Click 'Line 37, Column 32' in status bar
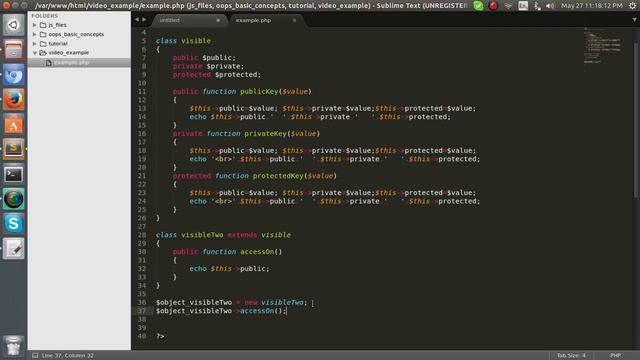This screenshot has width=640, height=360. pyautogui.click(x=68, y=356)
